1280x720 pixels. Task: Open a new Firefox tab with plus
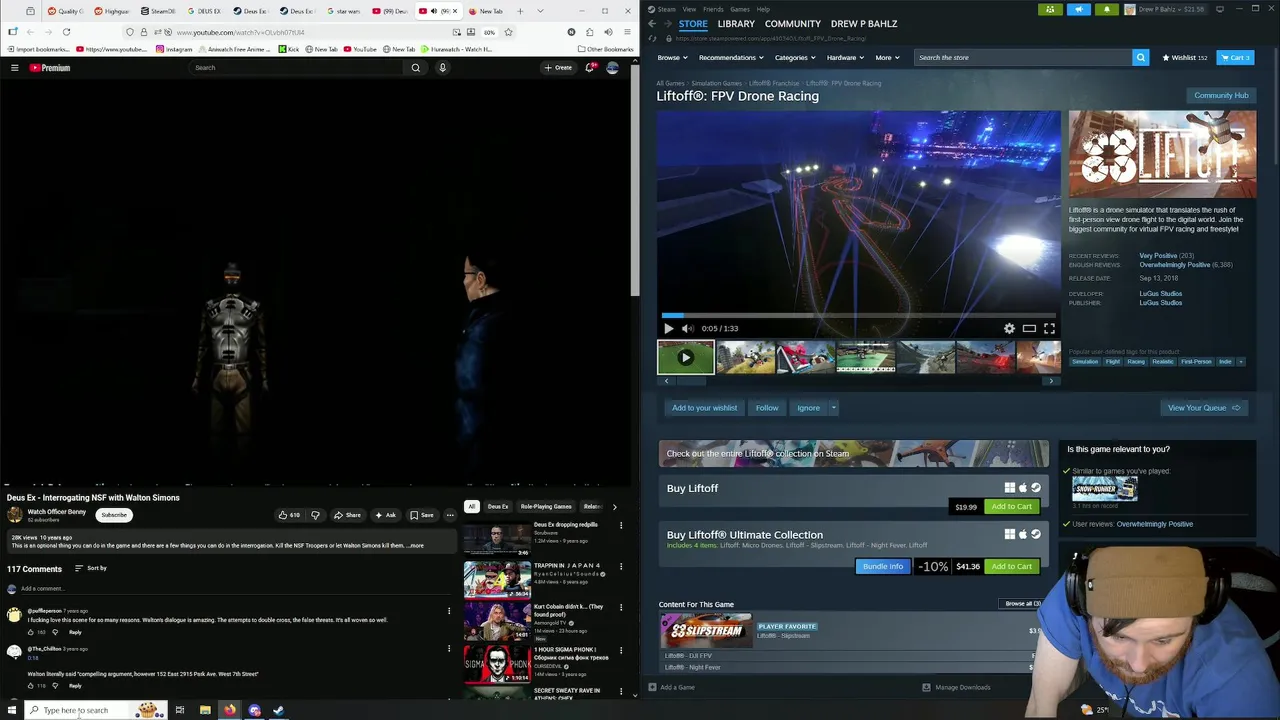(520, 11)
